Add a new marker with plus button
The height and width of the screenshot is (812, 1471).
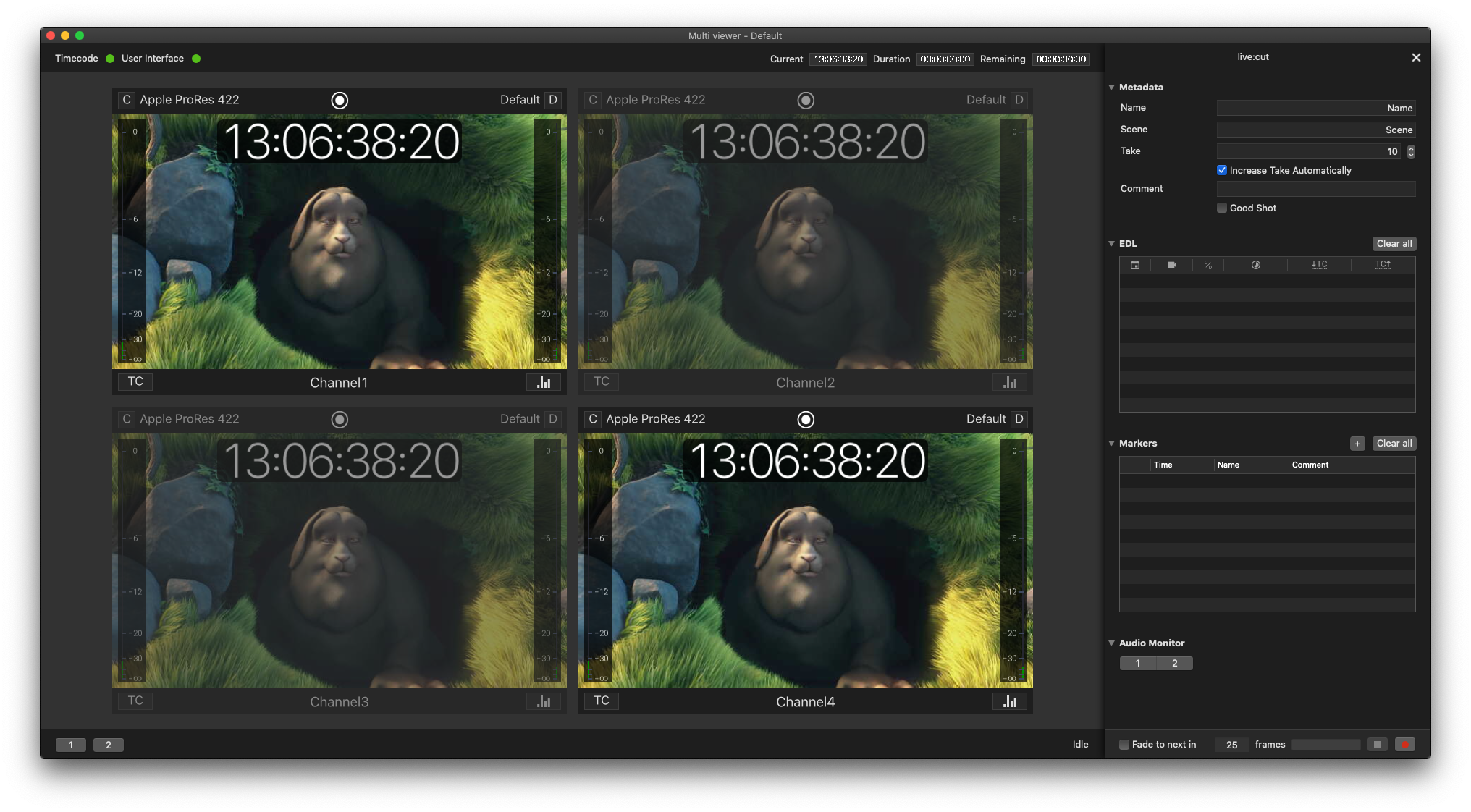click(1357, 444)
